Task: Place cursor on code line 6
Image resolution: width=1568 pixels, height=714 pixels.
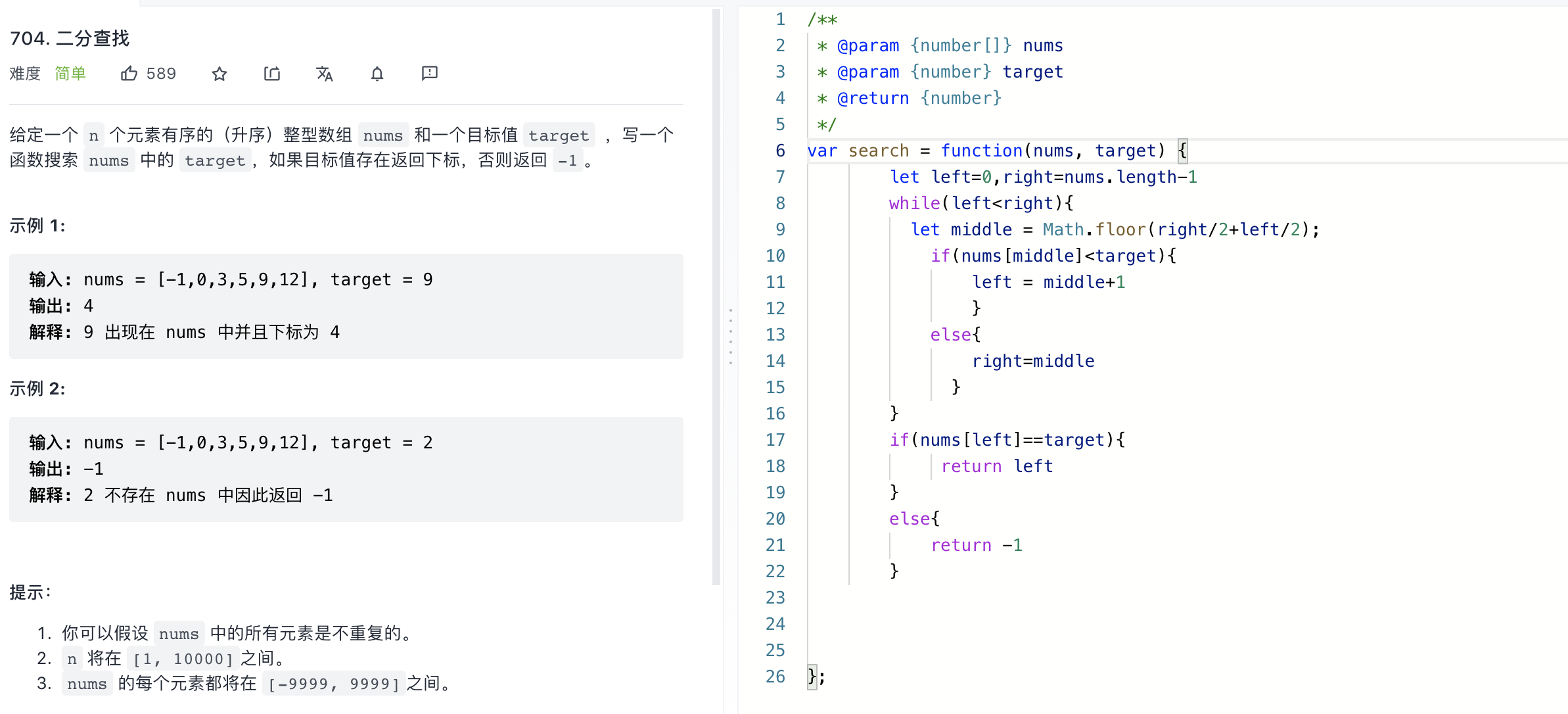Action: click(x=986, y=151)
